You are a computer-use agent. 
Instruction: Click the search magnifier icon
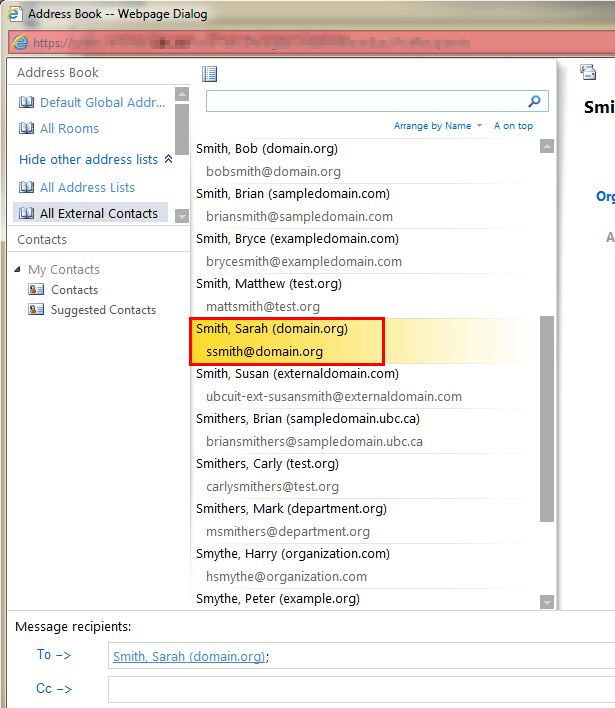click(x=535, y=101)
